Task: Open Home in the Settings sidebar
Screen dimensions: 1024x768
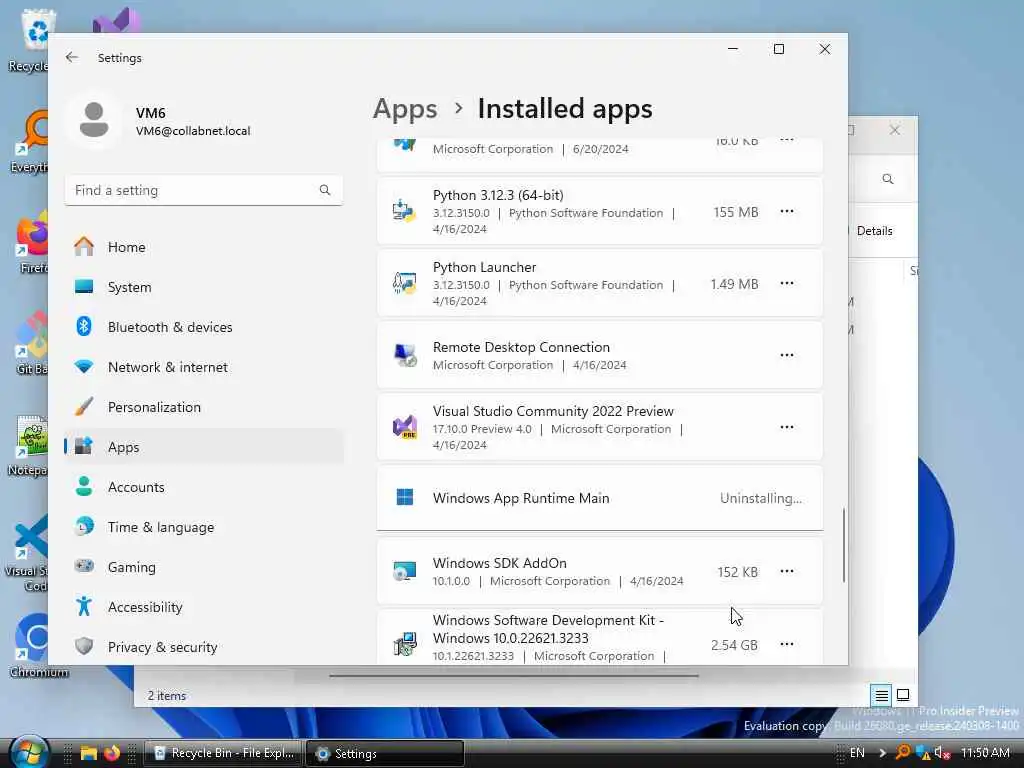Action: (x=204, y=247)
